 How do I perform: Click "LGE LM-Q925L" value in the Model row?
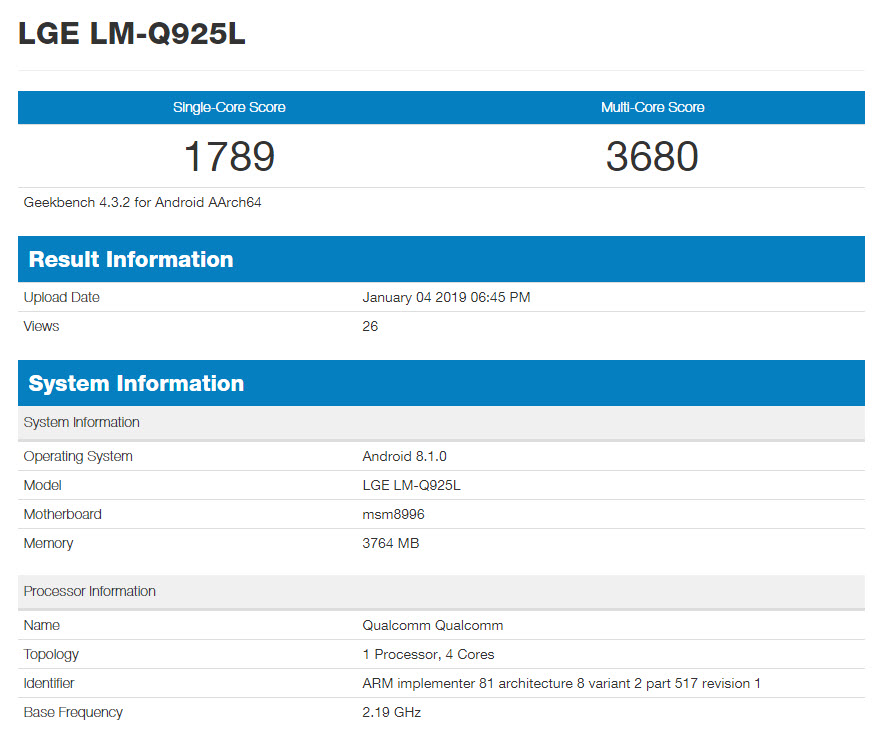411,485
